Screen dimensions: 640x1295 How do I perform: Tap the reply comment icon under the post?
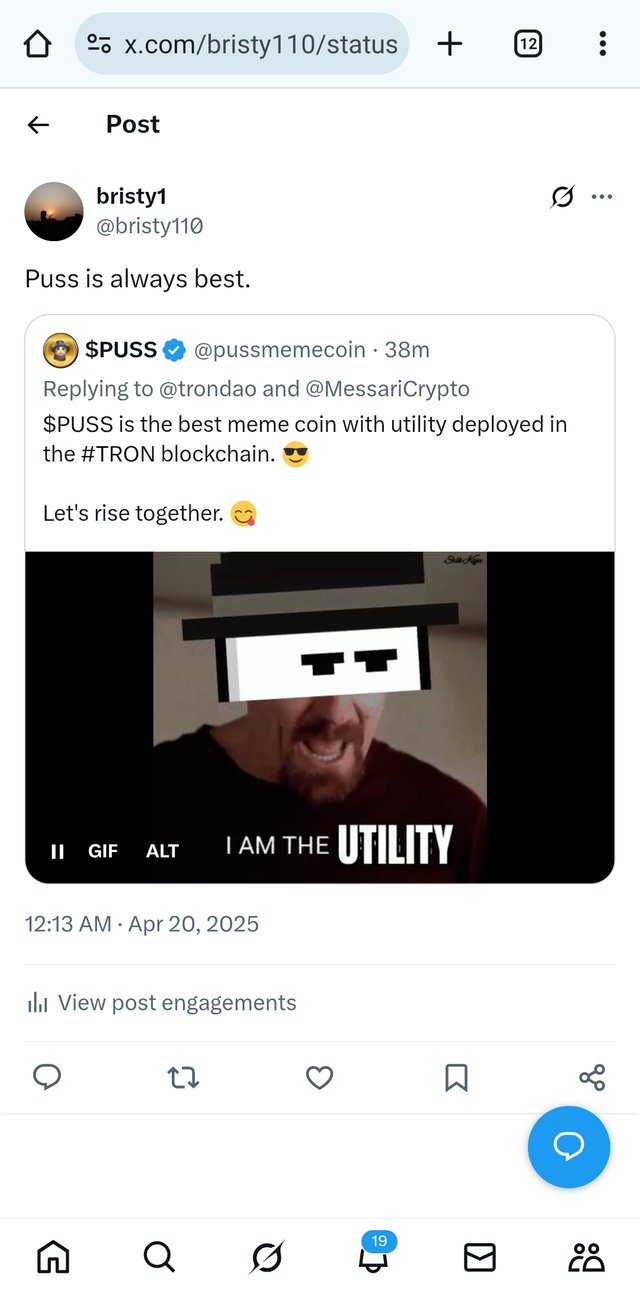pyautogui.click(x=47, y=1077)
